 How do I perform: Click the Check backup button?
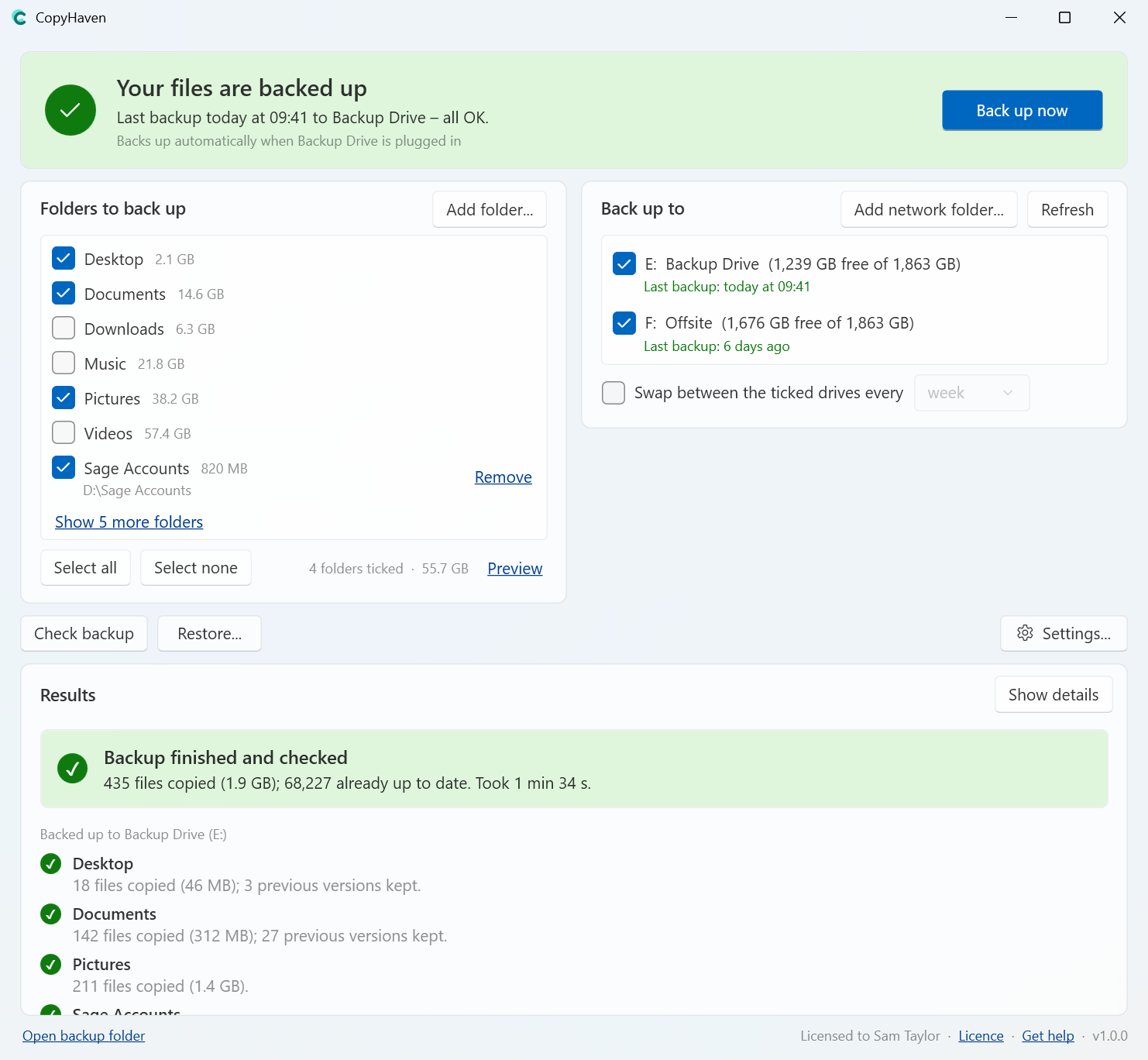coord(84,634)
